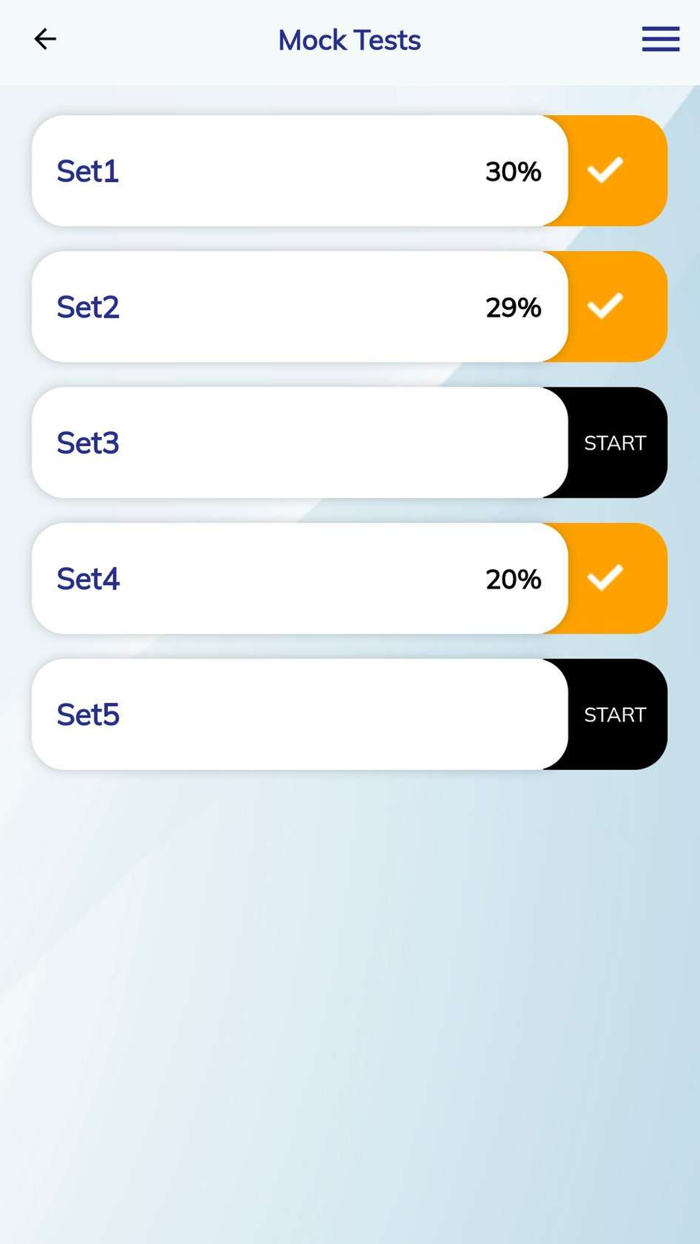Start the Set5 mock test
700x1244 pixels.
614,714
